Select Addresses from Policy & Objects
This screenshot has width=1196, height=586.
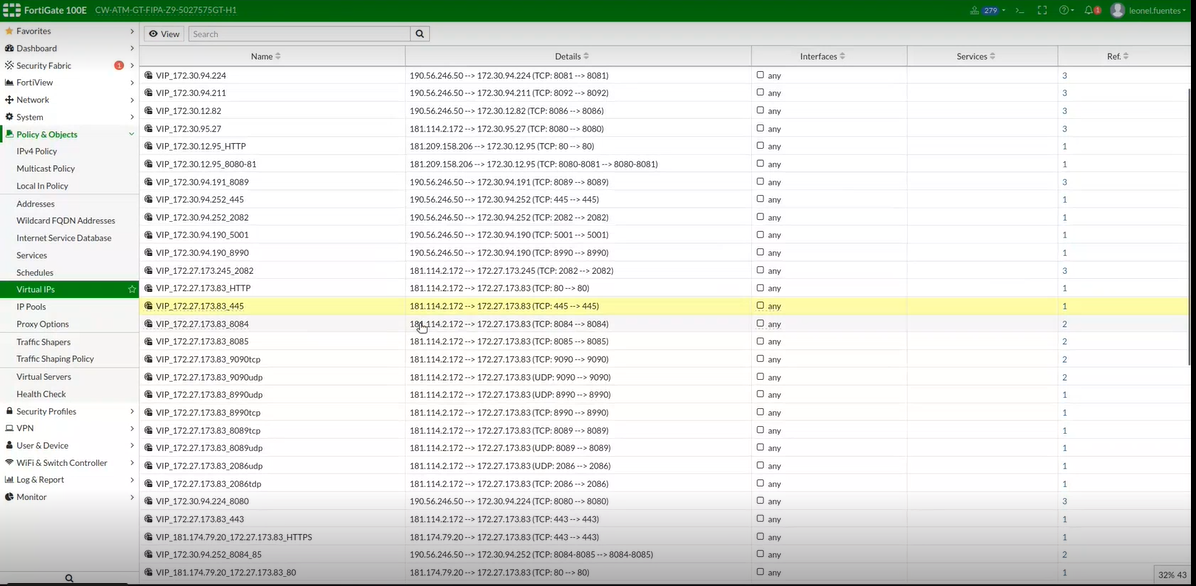click(x=35, y=204)
